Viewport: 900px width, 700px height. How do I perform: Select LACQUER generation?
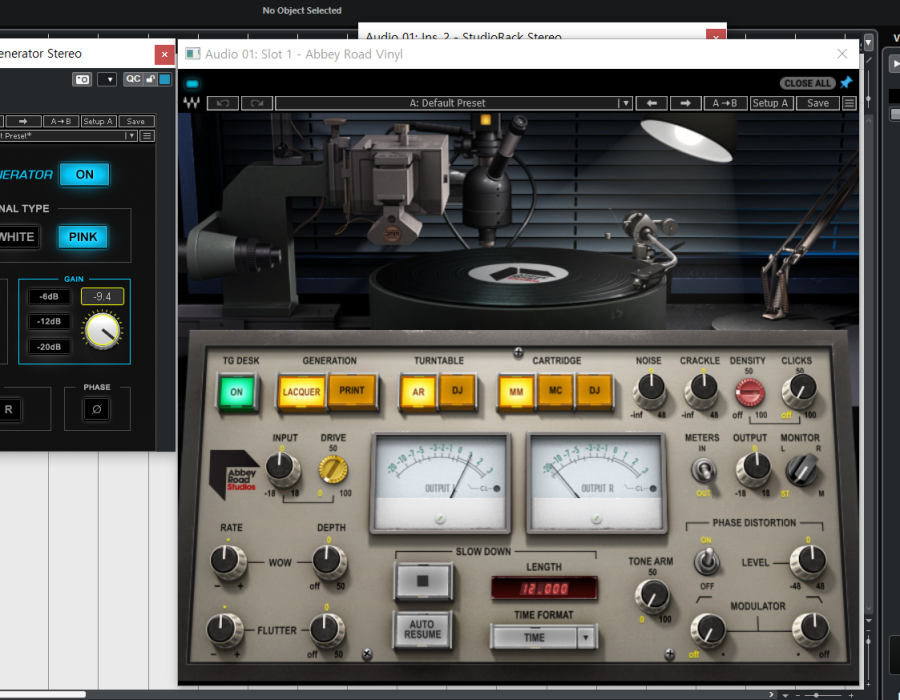tap(301, 392)
